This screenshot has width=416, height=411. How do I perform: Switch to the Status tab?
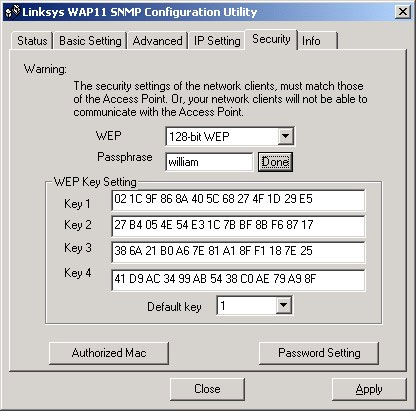(32, 41)
